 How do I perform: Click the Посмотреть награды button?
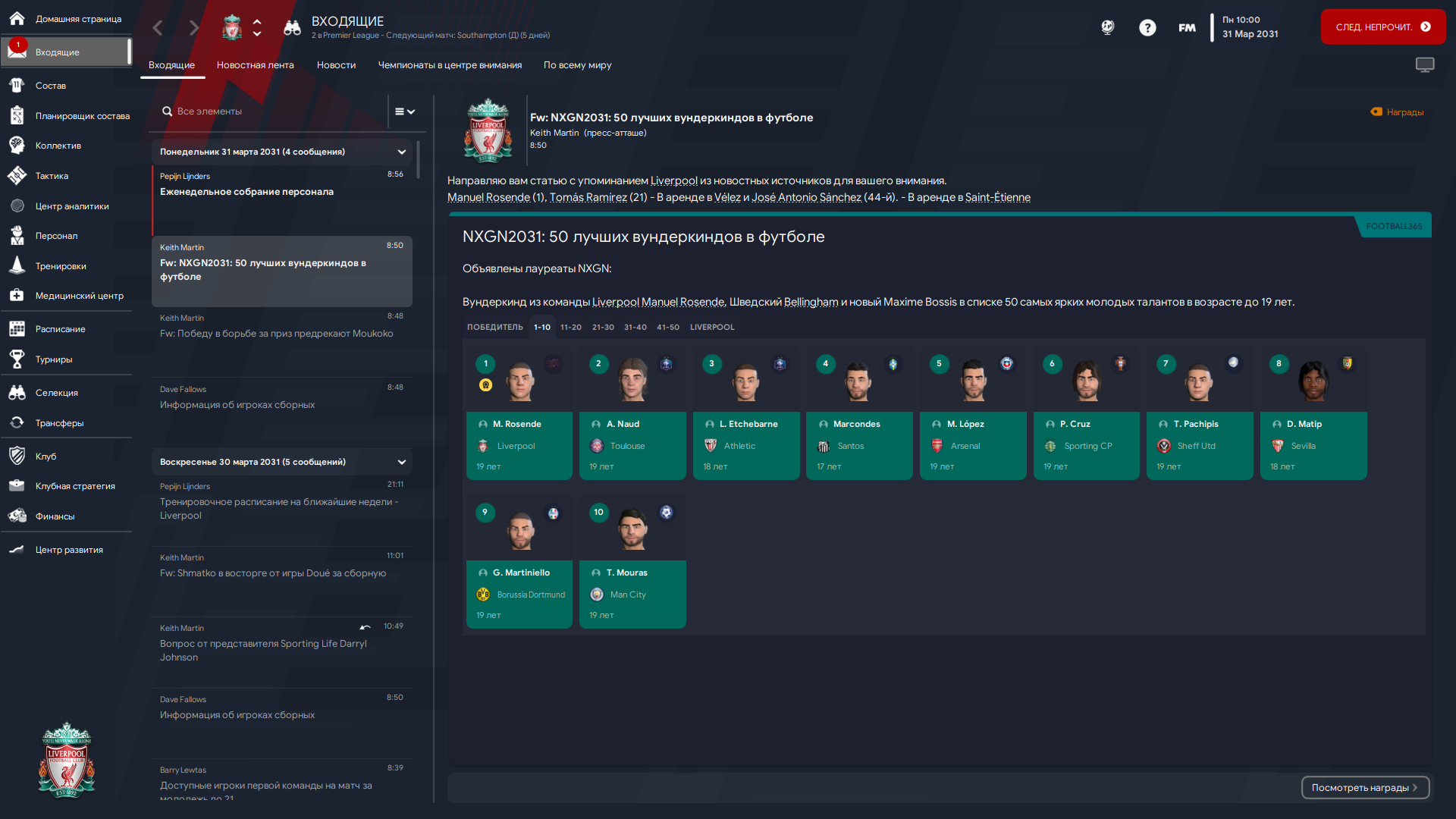coord(1365,788)
